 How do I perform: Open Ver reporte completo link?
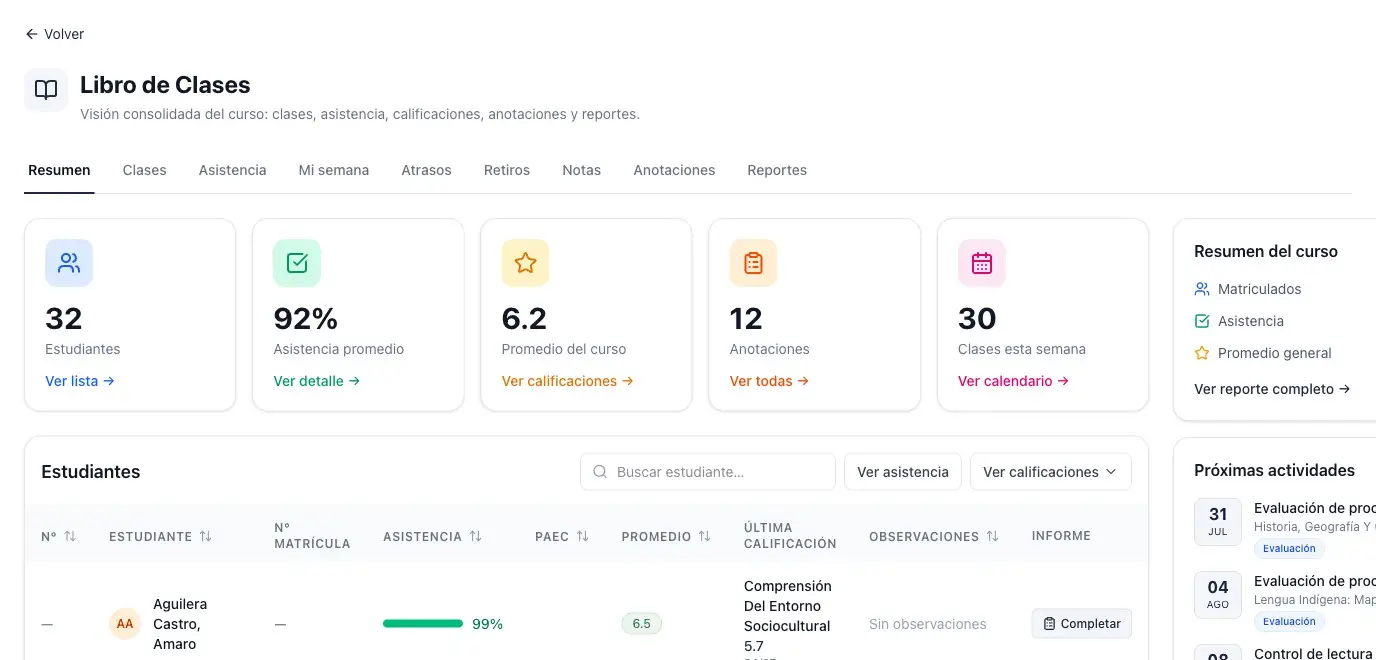coord(1272,389)
